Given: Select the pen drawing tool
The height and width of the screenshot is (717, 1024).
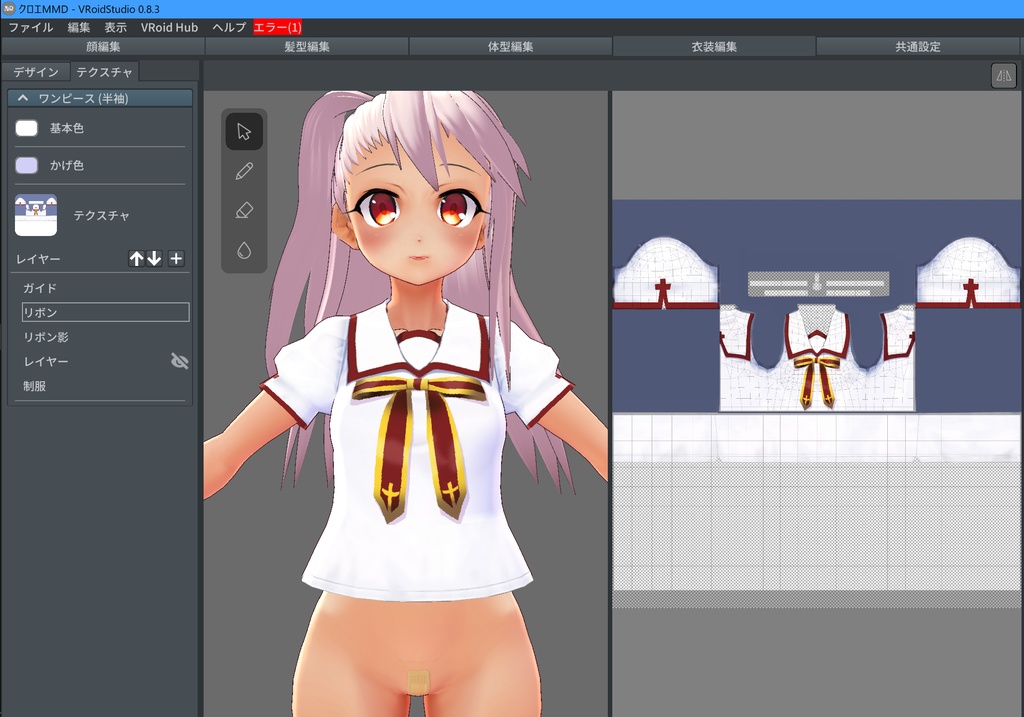Looking at the screenshot, I should [x=242, y=170].
